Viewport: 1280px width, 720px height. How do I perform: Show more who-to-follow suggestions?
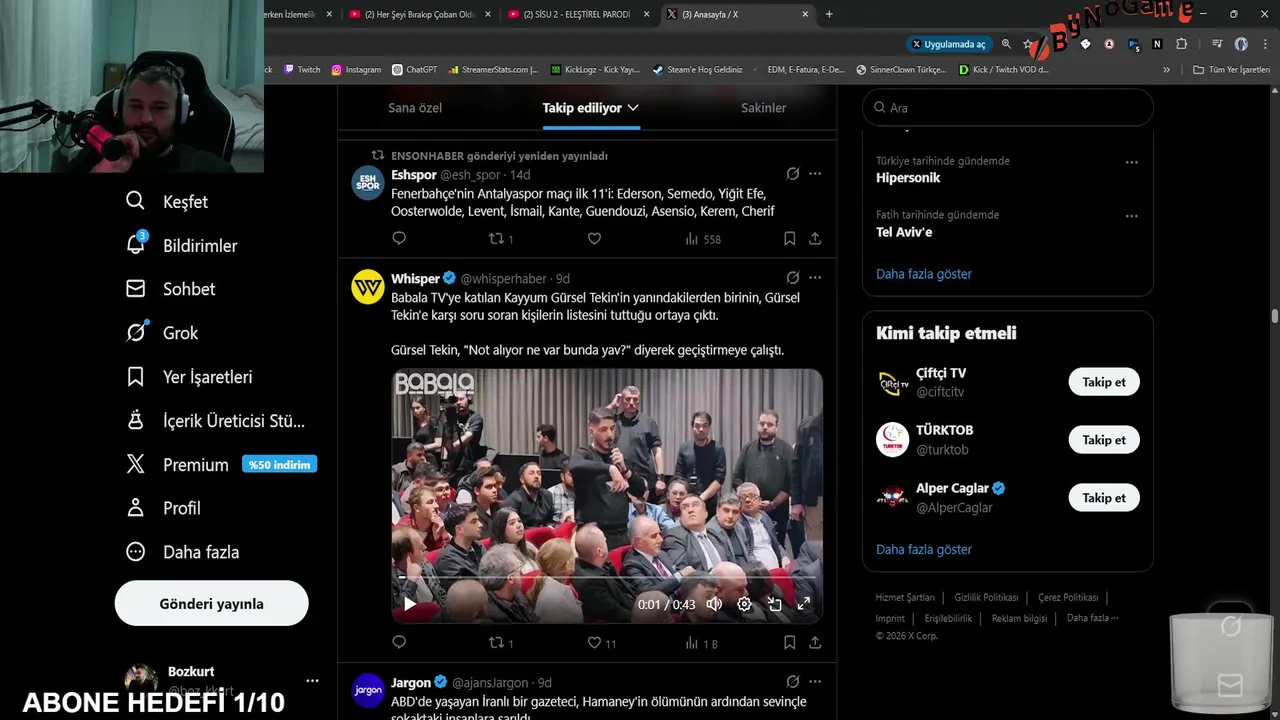pos(924,550)
